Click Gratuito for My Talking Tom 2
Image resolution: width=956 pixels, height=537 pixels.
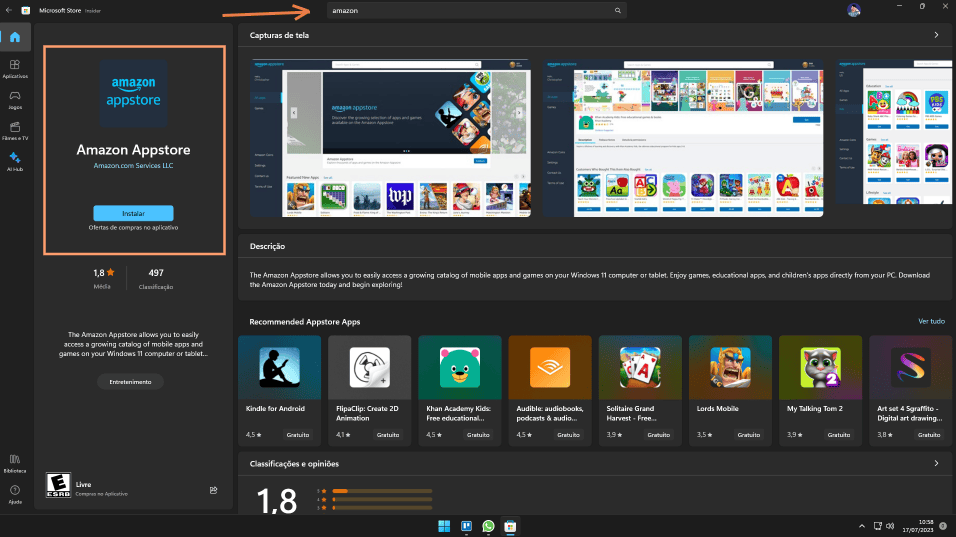pyautogui.click(x=839, y=435)
